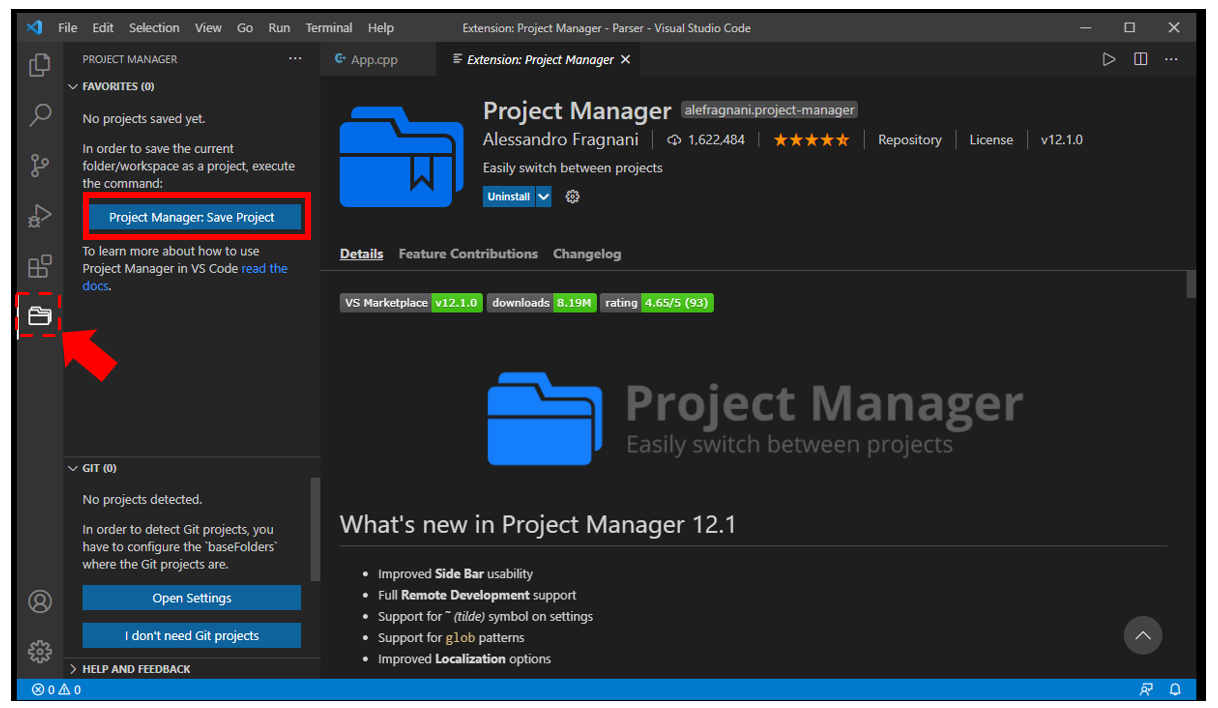Click I don't need Git projects button
The width and height of the screenshot is (1218, 708).
(x=192, y=635)
